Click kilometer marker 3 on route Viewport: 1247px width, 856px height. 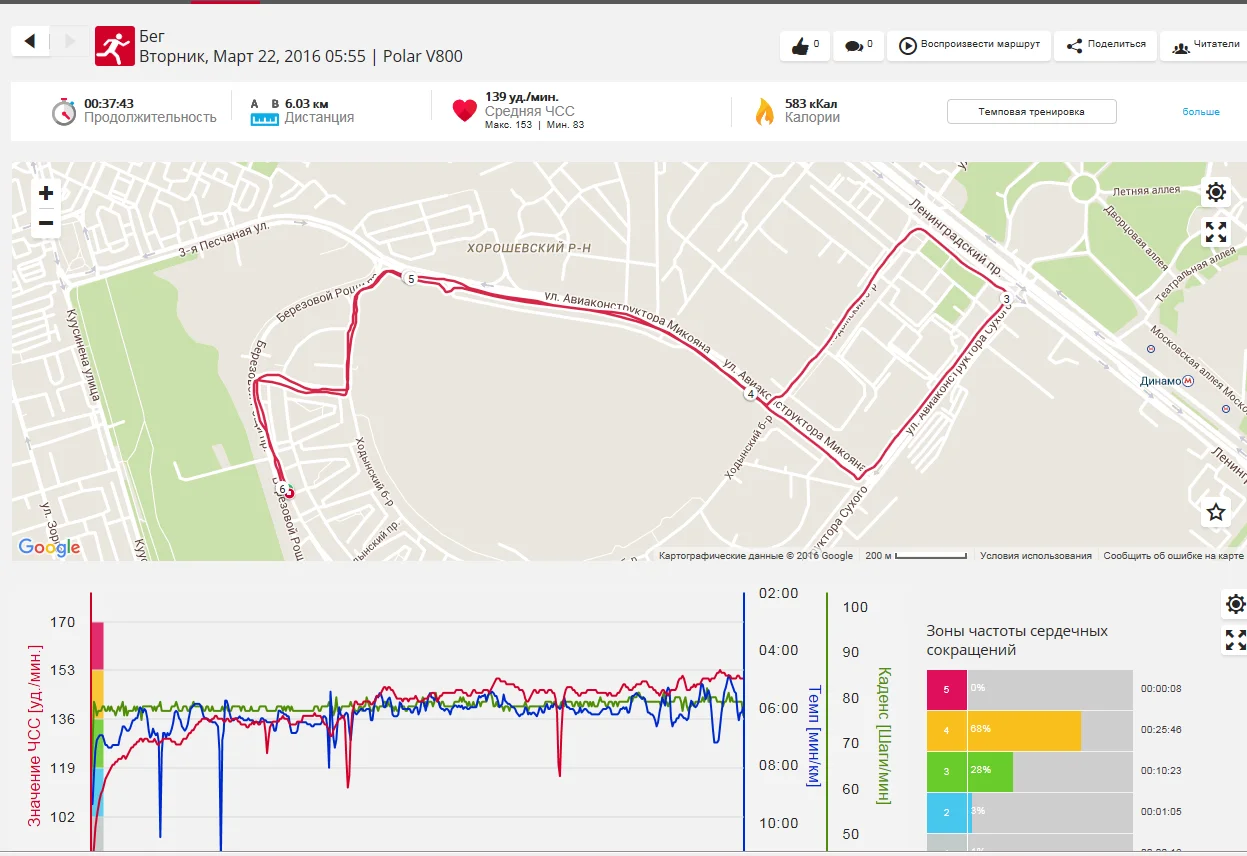(x=1007, y=299)
